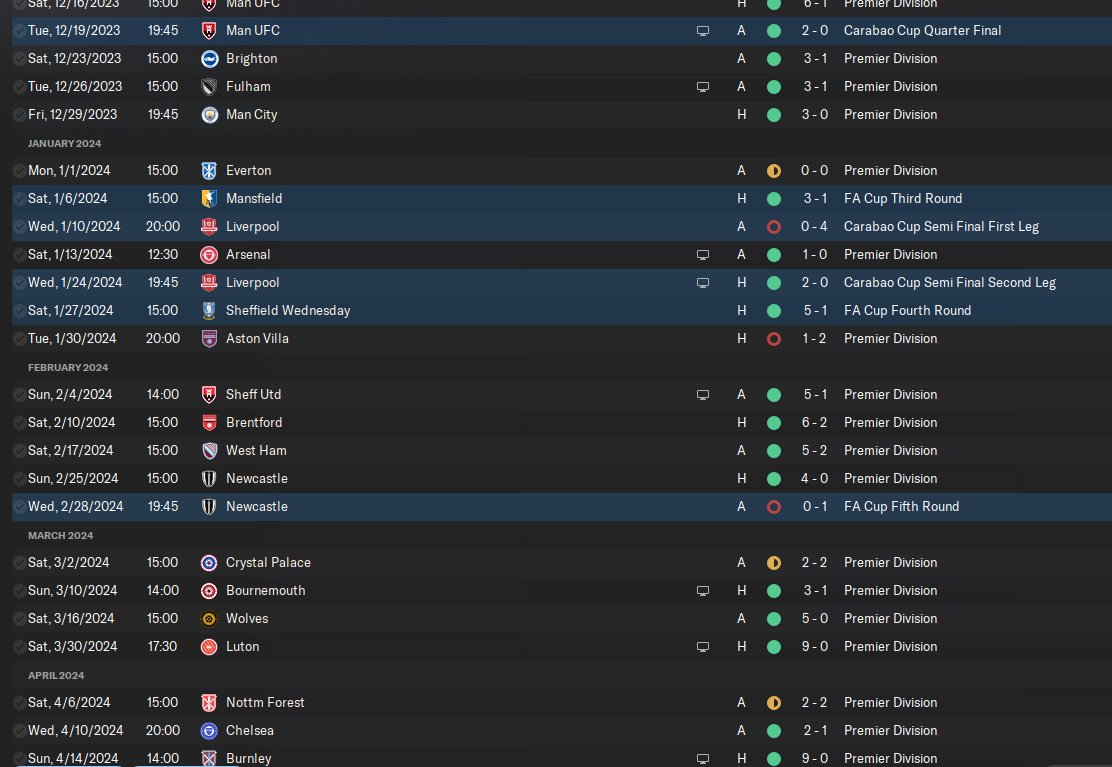Click the Mansfield club badge

[209, 198]
